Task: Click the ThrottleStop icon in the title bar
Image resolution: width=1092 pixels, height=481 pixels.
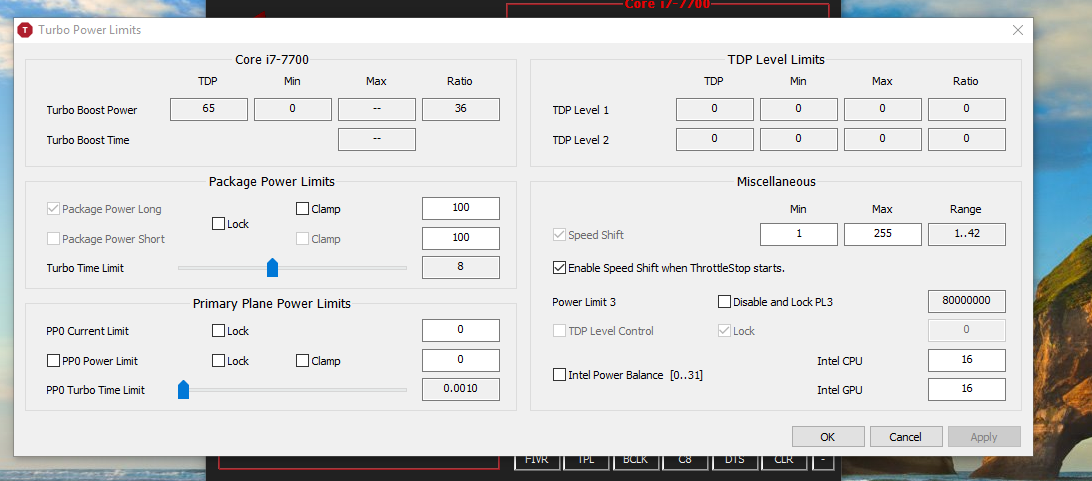Action: 26,30
